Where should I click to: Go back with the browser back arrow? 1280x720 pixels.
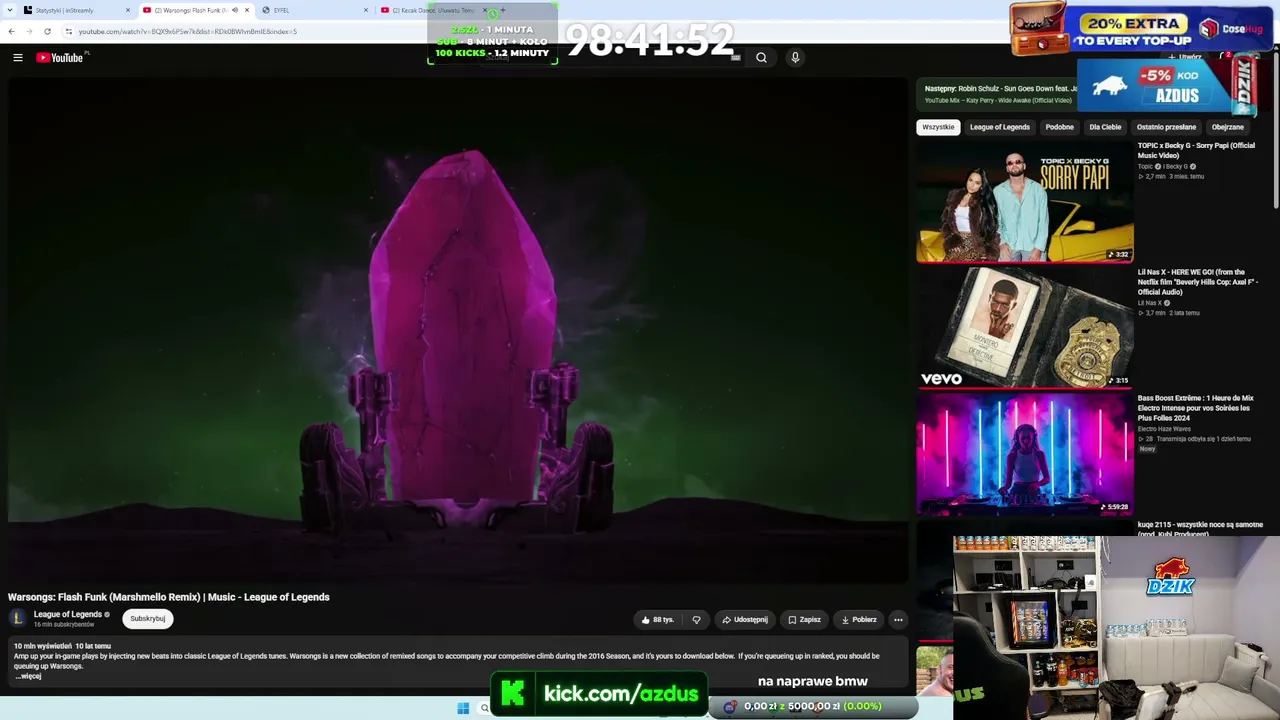[11, 31]
